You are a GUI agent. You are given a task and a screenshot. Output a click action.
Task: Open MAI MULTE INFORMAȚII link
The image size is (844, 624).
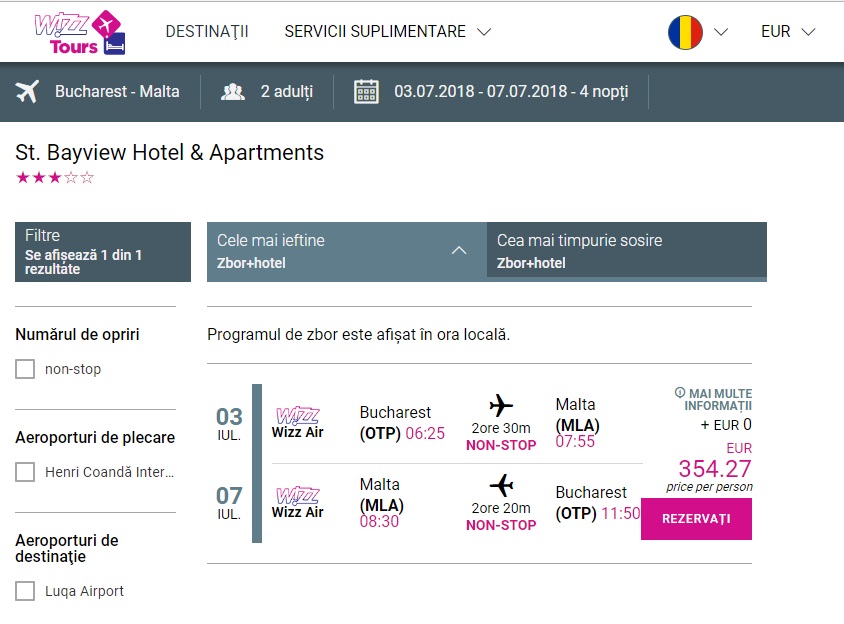pos(719,399)
